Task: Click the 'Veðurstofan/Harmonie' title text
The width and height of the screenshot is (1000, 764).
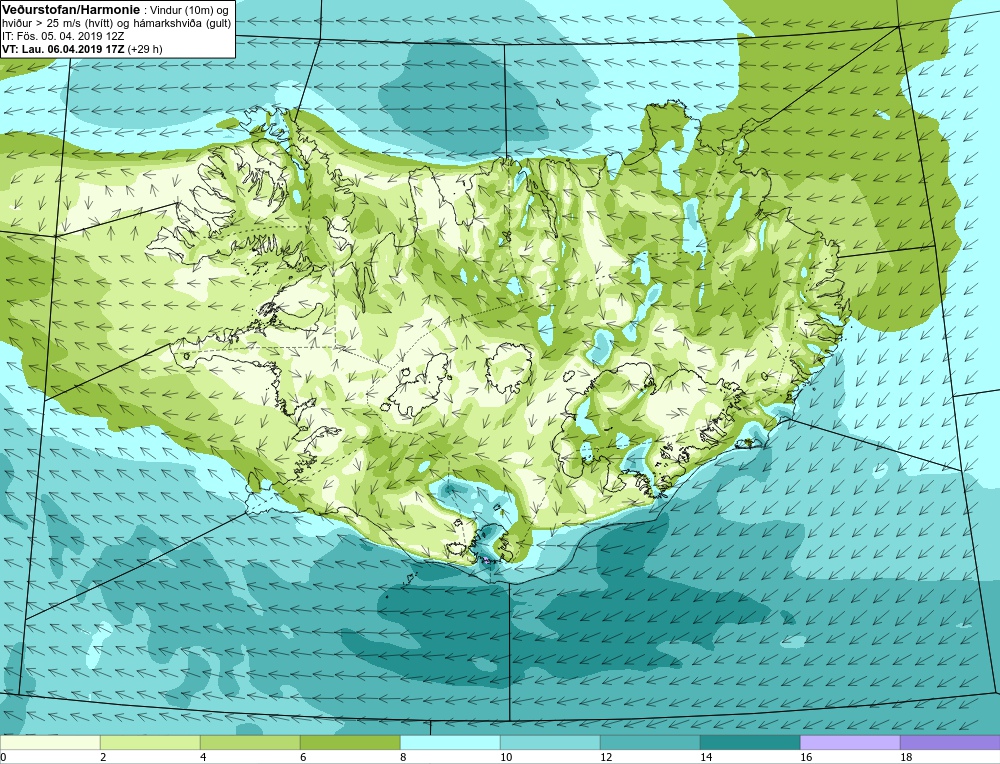Action: point(70,10)
